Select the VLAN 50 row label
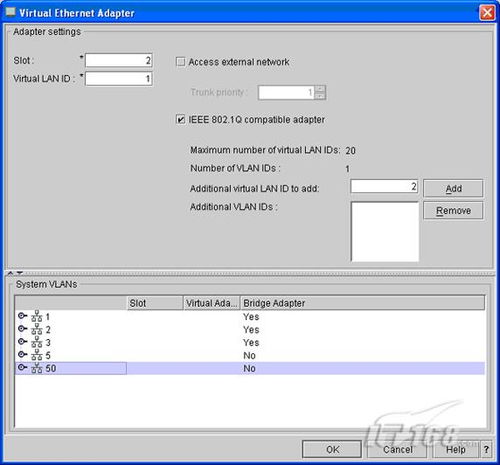The image size is (500, 465). click(x=51, y=368)
